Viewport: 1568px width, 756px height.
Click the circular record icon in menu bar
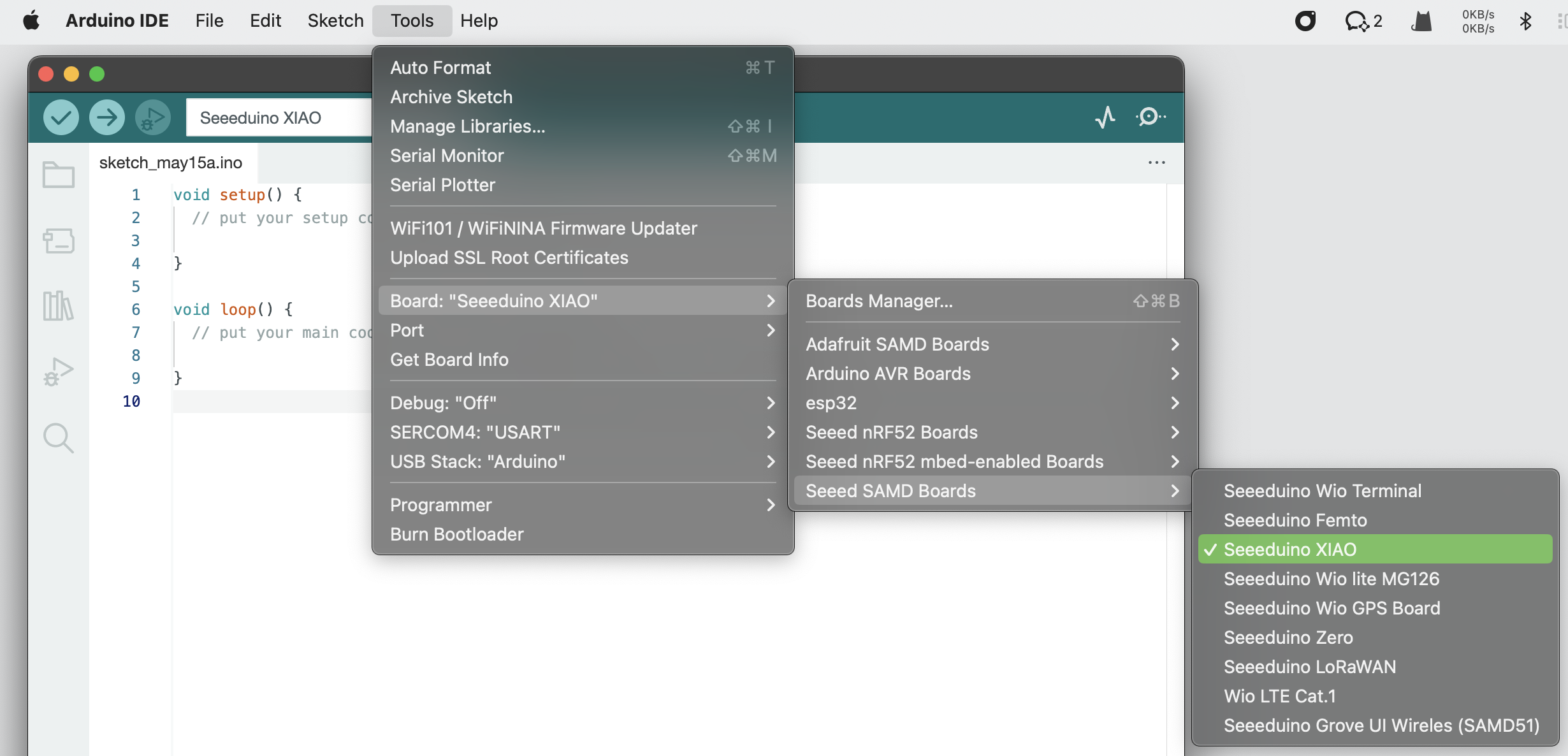(1305, 21)
